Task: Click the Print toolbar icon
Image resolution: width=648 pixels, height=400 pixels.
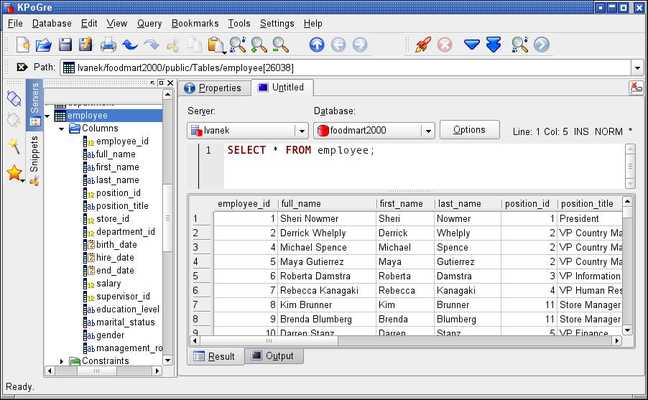Action: [108, 45]
